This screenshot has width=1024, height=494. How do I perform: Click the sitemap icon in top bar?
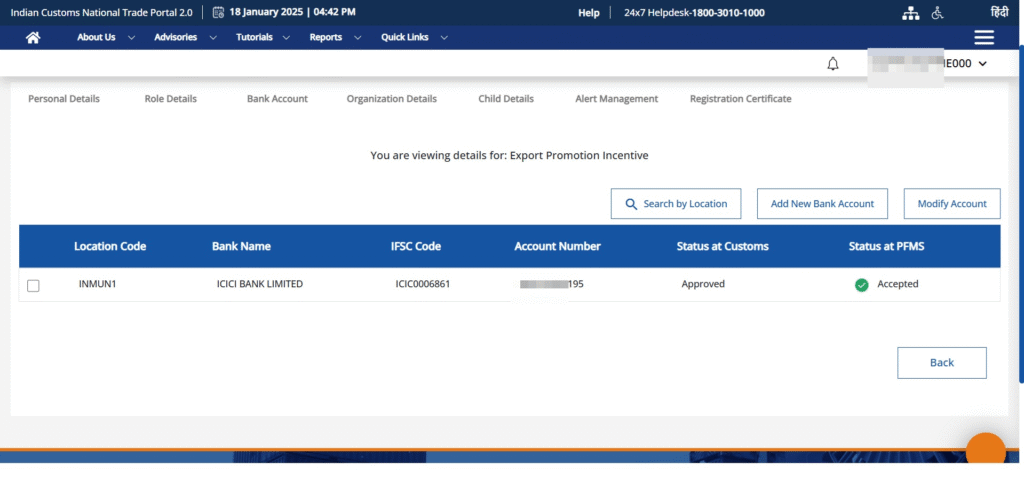(x=909, y=13)
